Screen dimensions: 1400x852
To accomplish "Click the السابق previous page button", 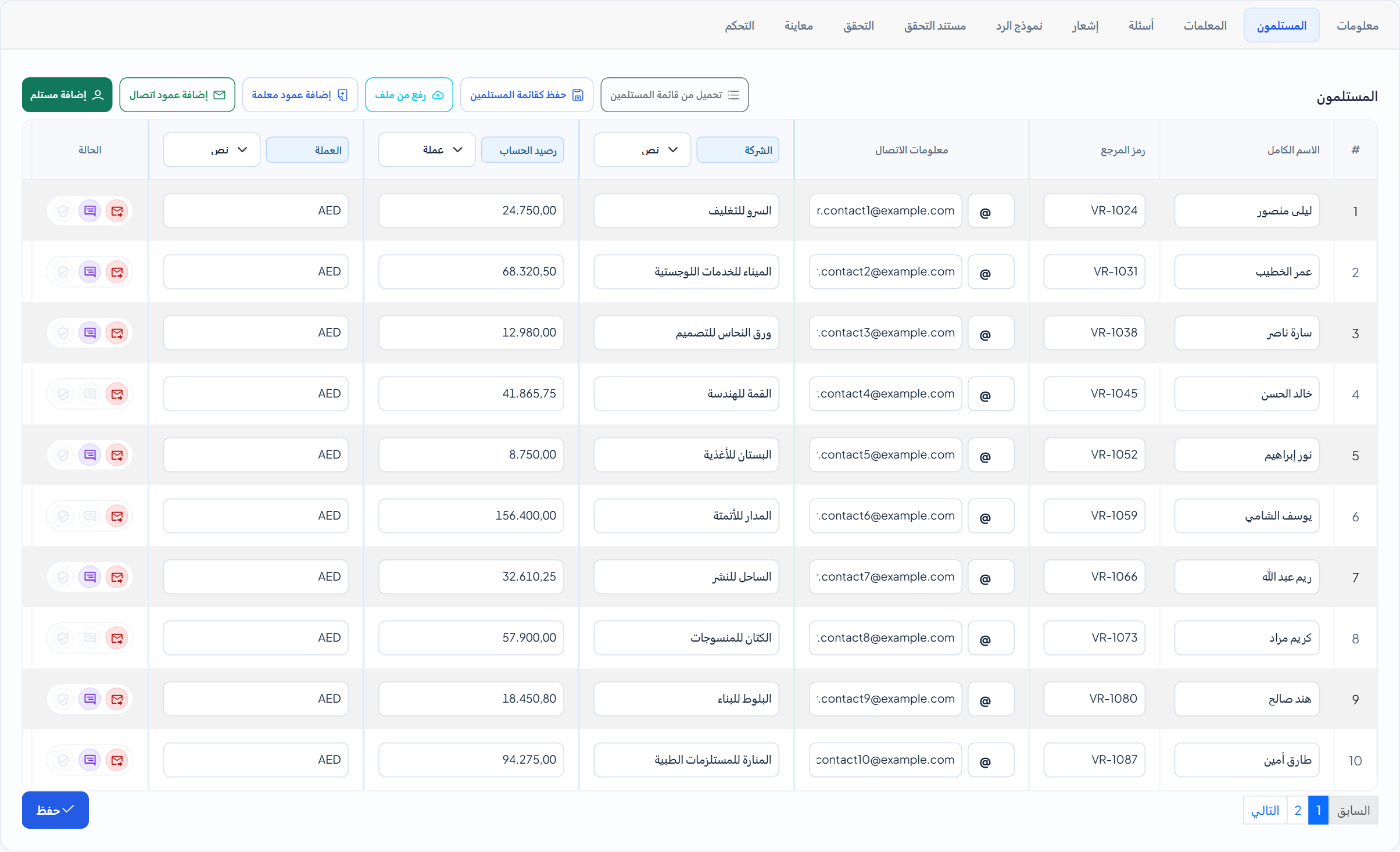I will [1354, 810].
